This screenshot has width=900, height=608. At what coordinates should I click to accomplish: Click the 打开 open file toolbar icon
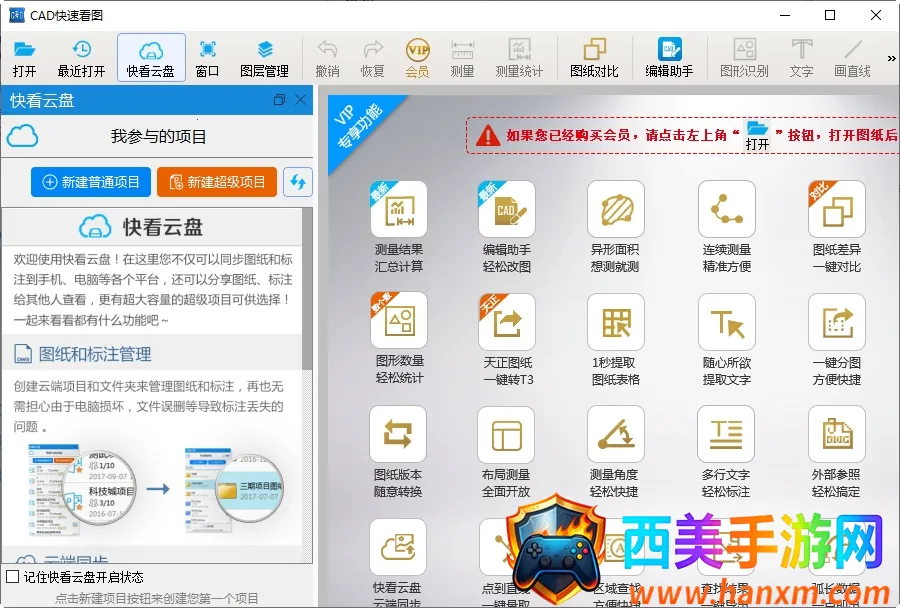pos(25,58)
